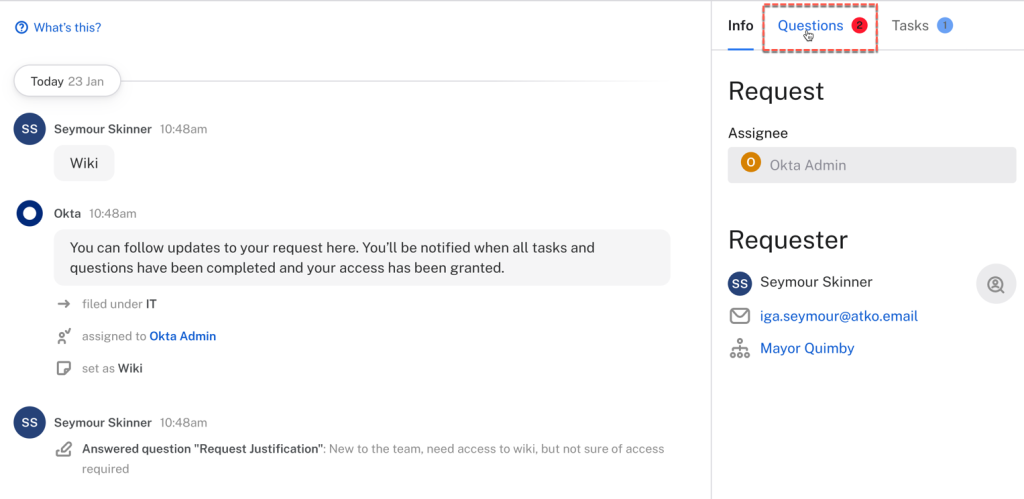Switch to the Tasks tab
1024x499 pixels.
(910, 25)
